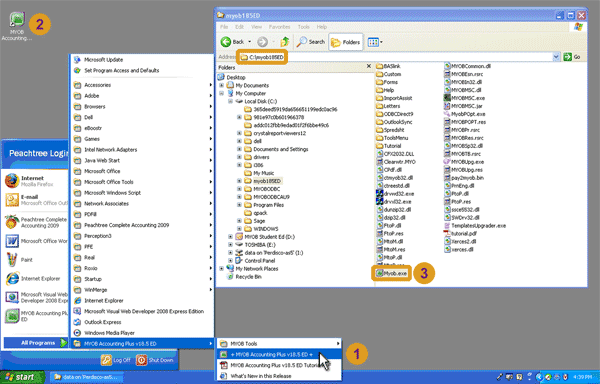600x384 pixels.
Task: Select the drvwd32.exe file
Action: [395, 194]
